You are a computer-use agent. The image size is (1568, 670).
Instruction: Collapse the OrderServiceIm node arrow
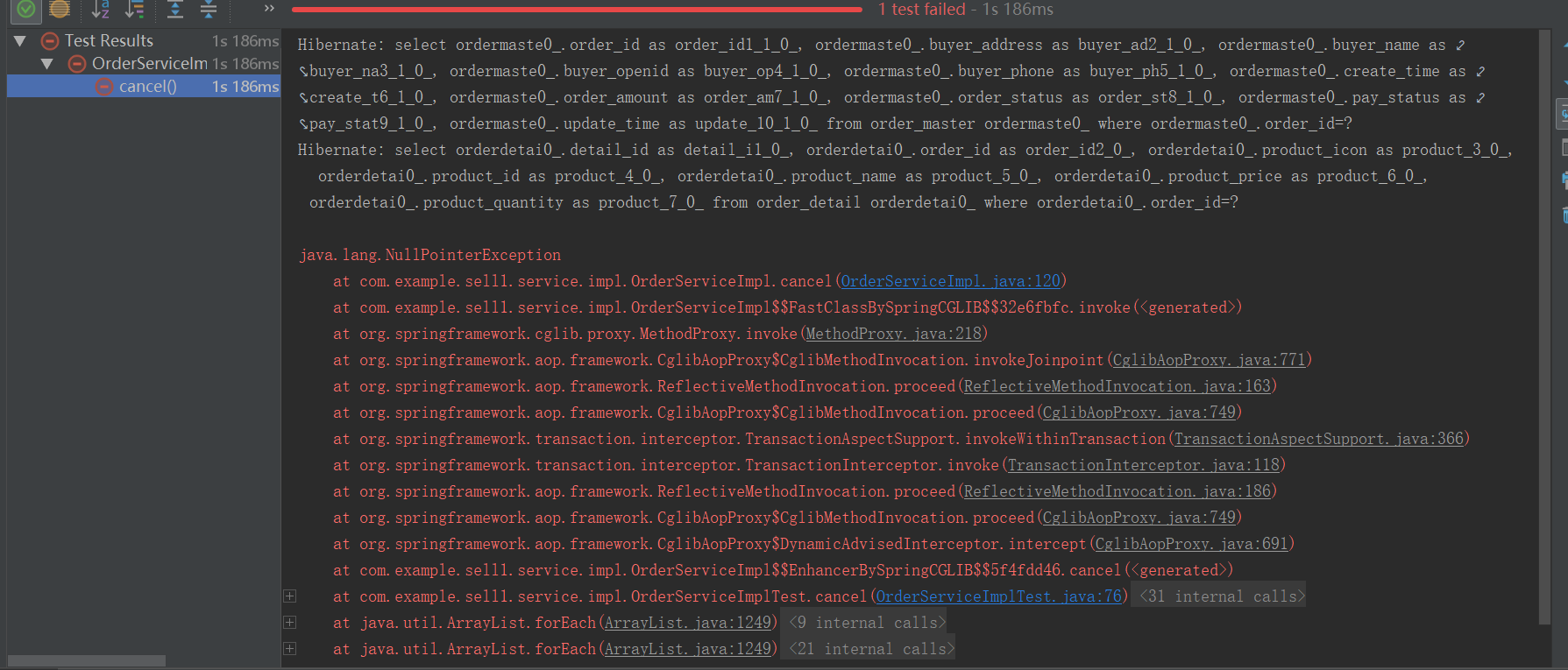coord(46,63)
